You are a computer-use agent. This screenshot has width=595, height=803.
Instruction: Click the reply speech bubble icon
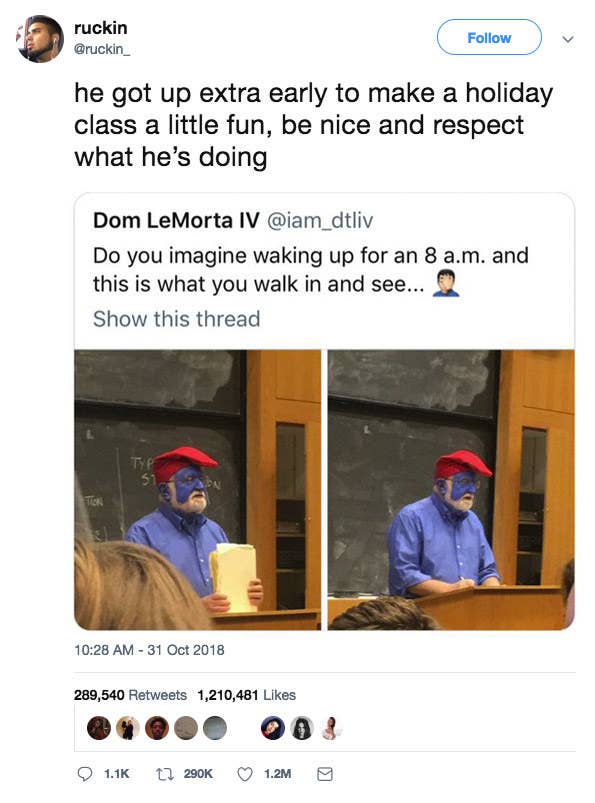click(84, 773)
